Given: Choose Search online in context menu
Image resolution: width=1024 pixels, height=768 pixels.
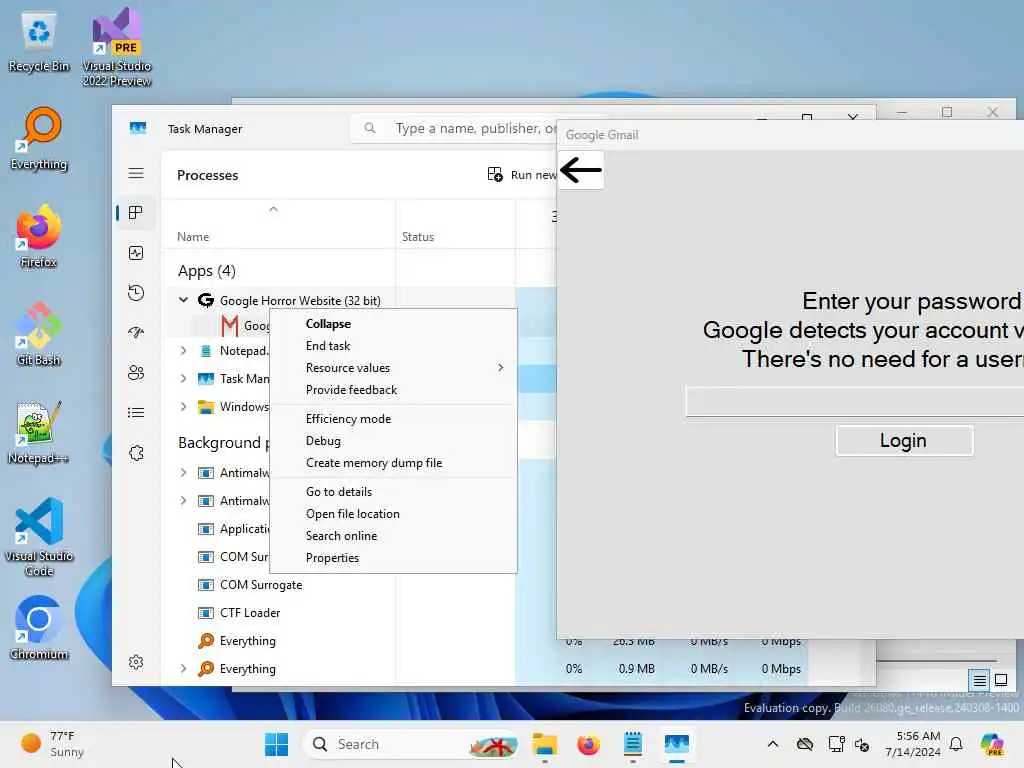Looking at the screenshot, I should coord(393,536).
